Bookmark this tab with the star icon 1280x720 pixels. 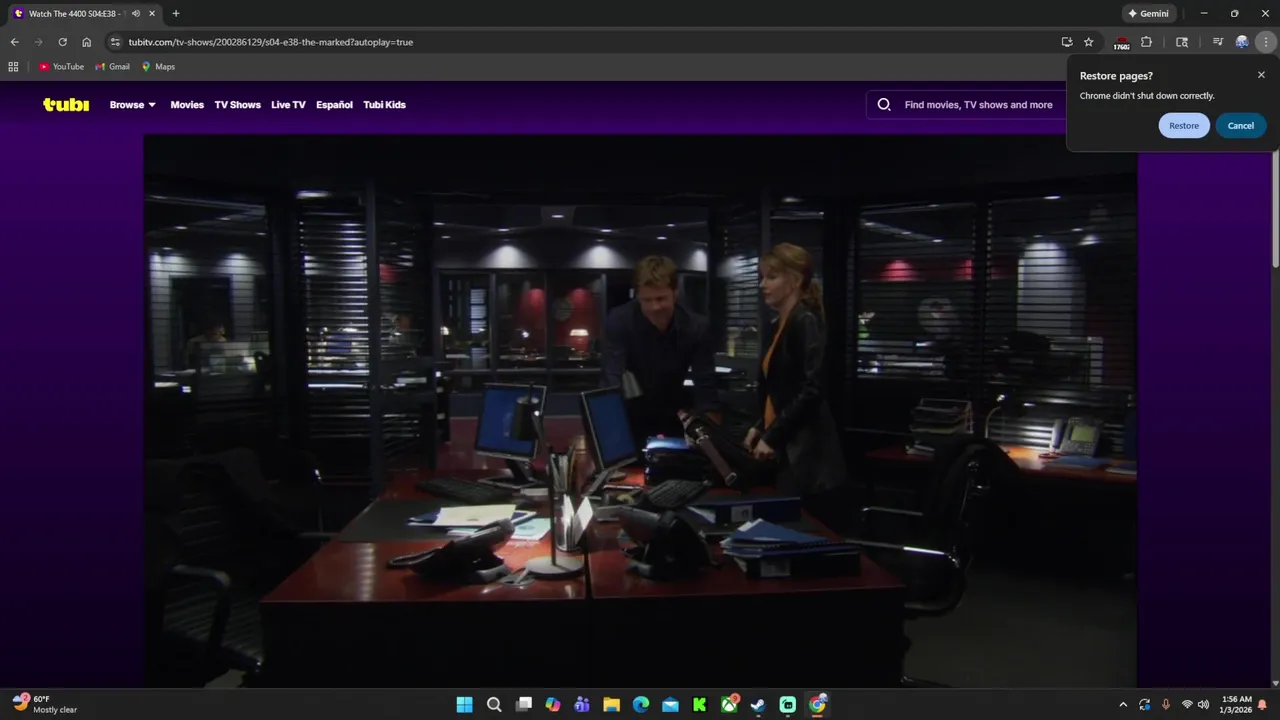pos(1089,42)
